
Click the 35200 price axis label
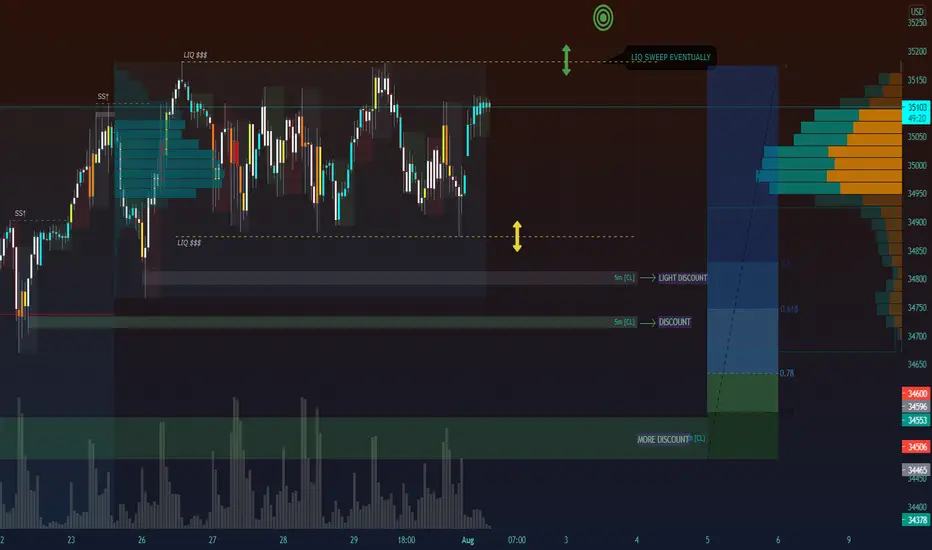pyautogui.click(x=917, y=51)
